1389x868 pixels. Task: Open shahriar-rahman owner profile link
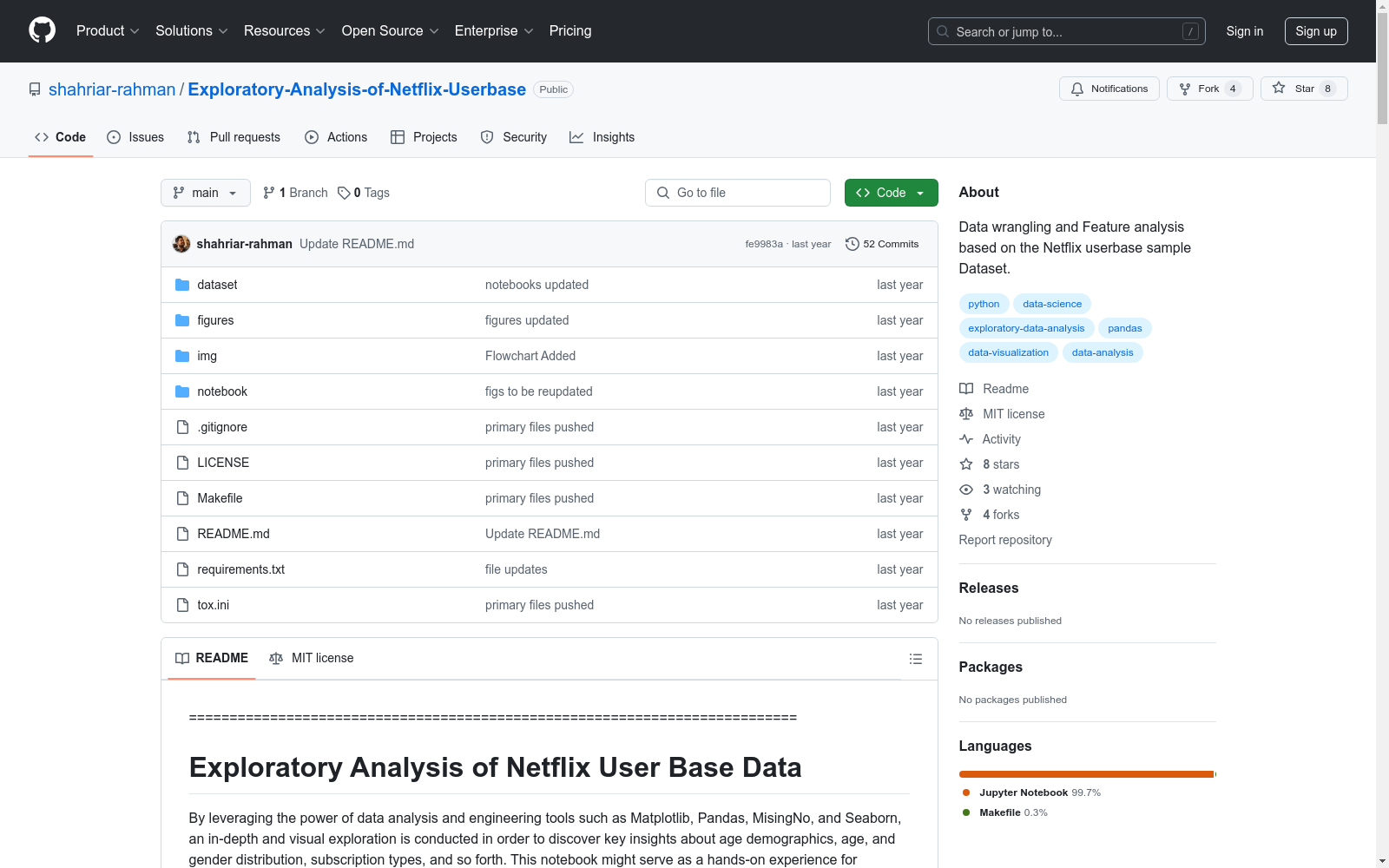coord(112,89)
